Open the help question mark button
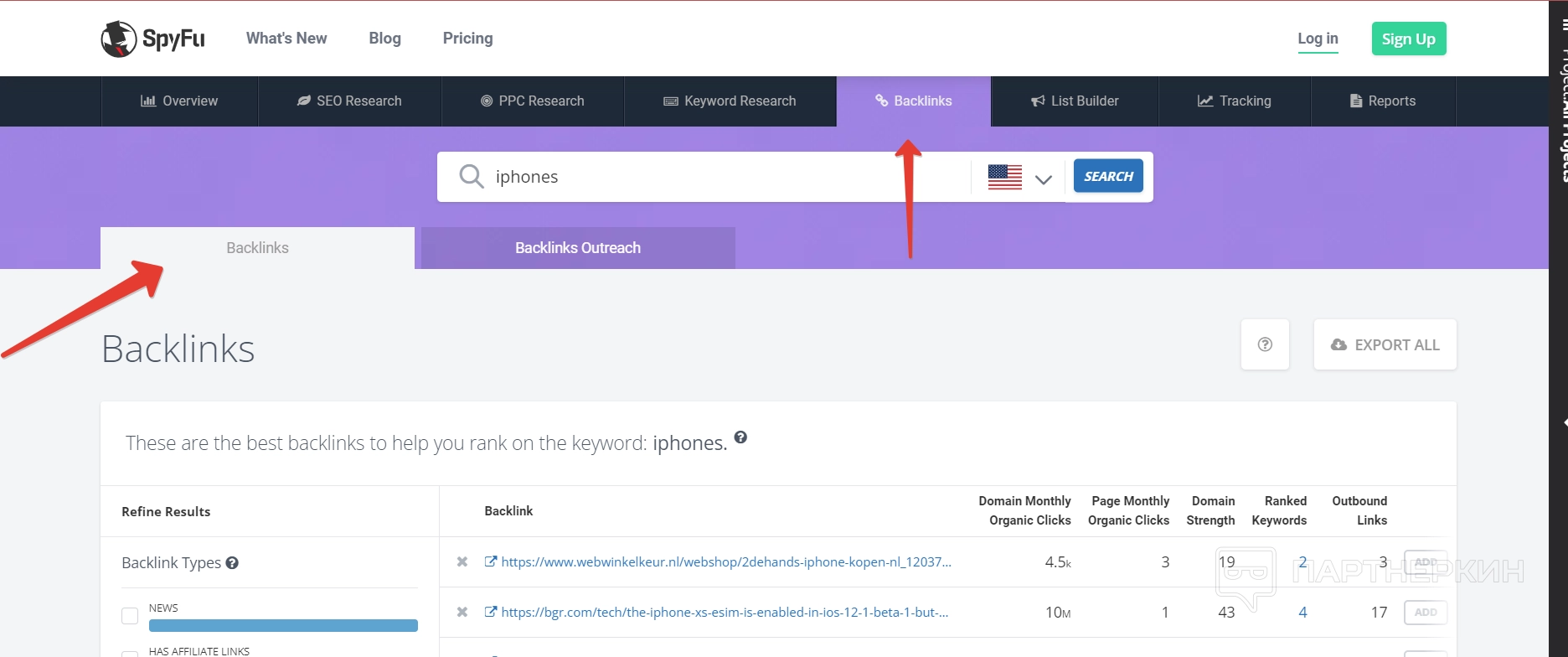The height and width of the screenshot is (657, 1568). click(1265, 344)
